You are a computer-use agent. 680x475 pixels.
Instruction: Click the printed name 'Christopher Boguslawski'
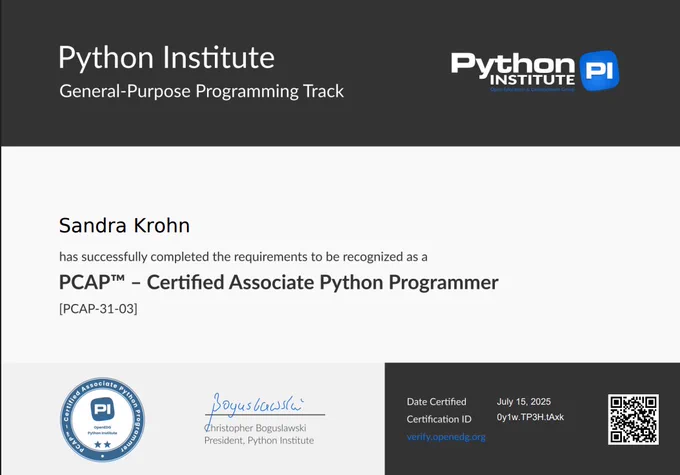click(x=255, y=428)
